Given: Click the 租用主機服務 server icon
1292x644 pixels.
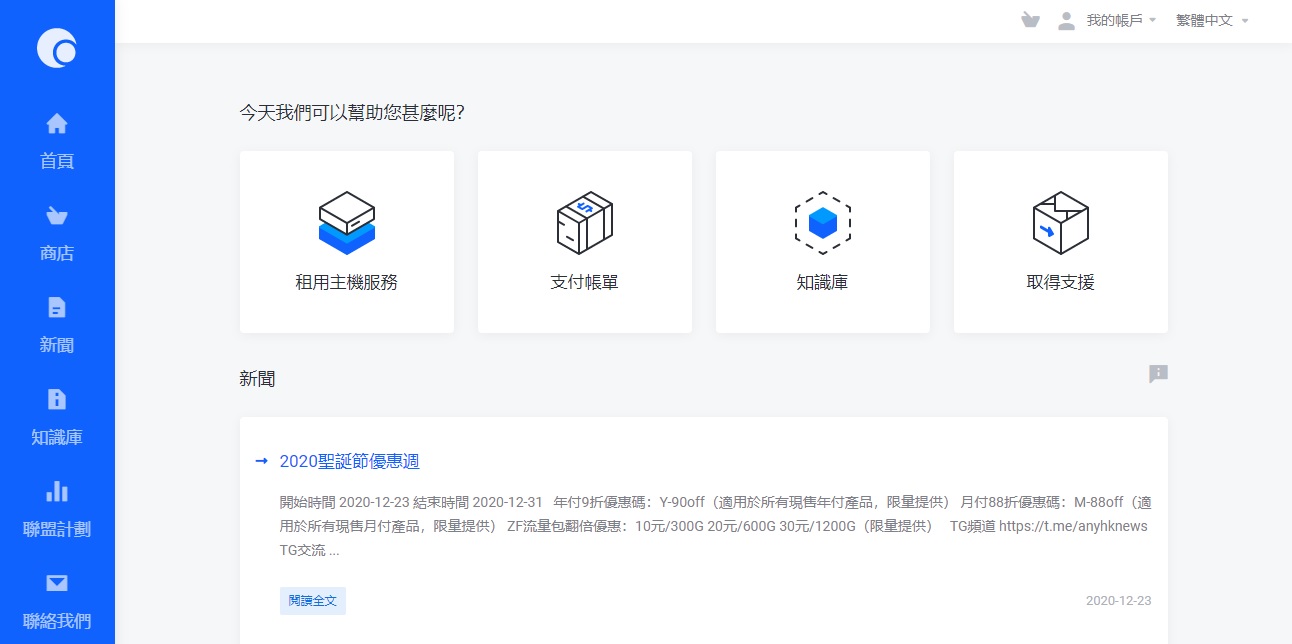Looking at the screenshot, I should click(x=347, y=222).
